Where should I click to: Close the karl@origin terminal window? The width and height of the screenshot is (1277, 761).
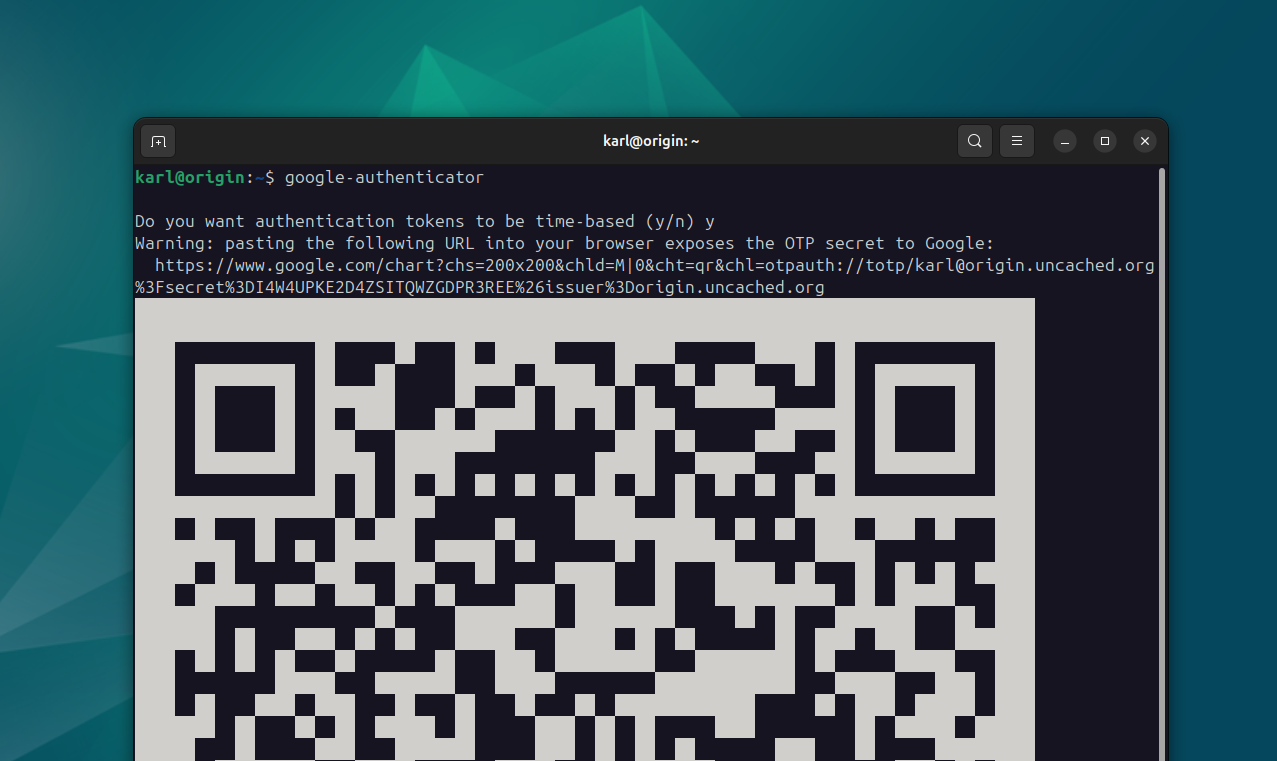coord(1146,141)
